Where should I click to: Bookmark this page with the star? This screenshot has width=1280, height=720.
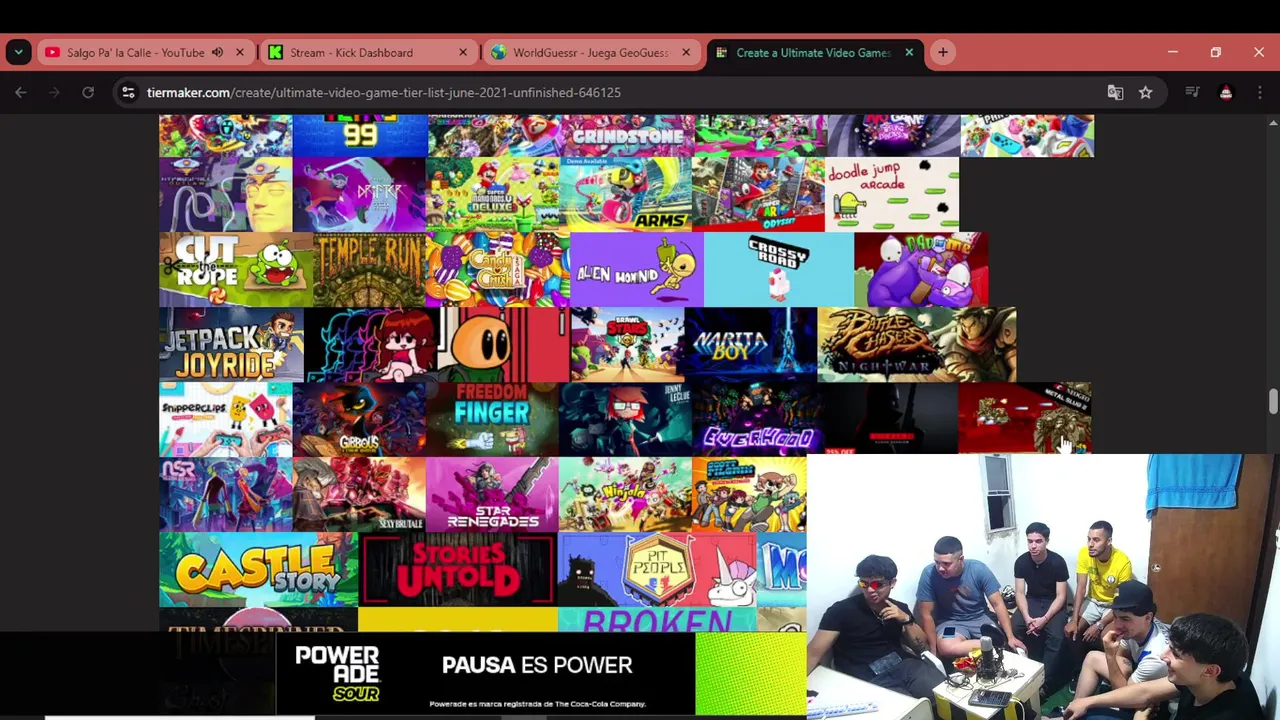pos(1146,92)
